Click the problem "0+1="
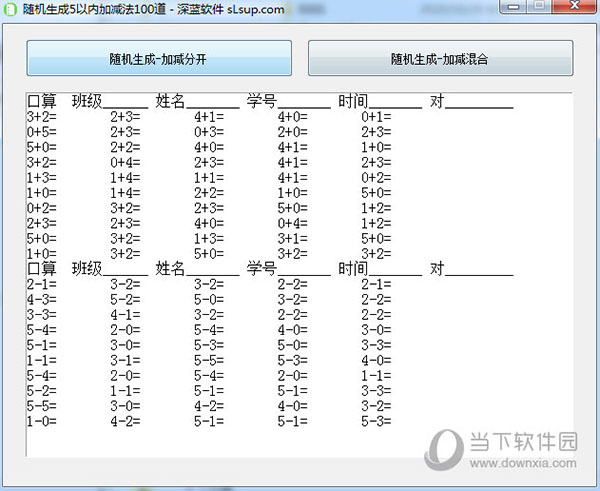The width and height of the screenshot is (600, 491). pyautogui.click(x=376, y=117)
